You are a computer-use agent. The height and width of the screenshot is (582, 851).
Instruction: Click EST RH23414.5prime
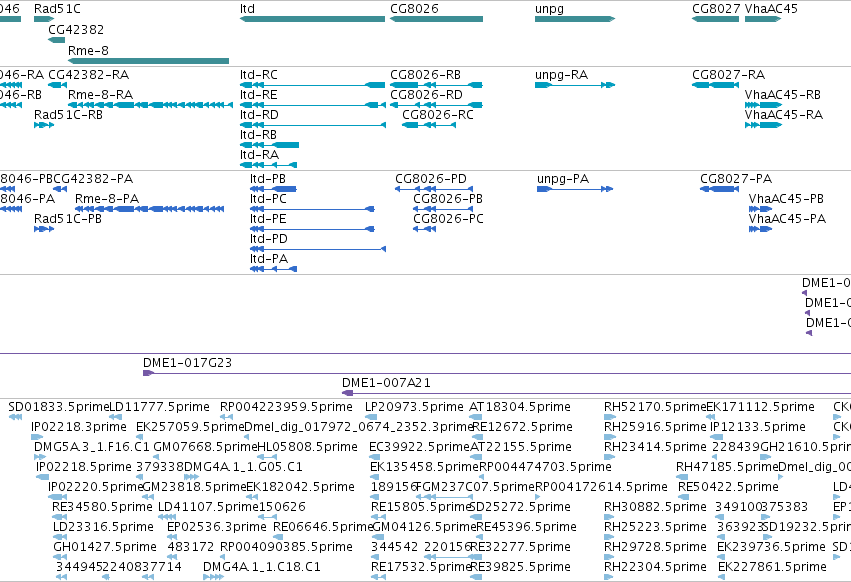(610, 457)
